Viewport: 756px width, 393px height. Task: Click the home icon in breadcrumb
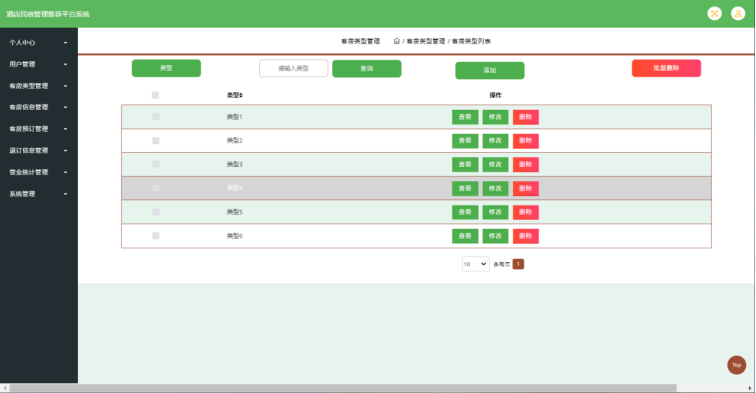click(x=396, y=41)
